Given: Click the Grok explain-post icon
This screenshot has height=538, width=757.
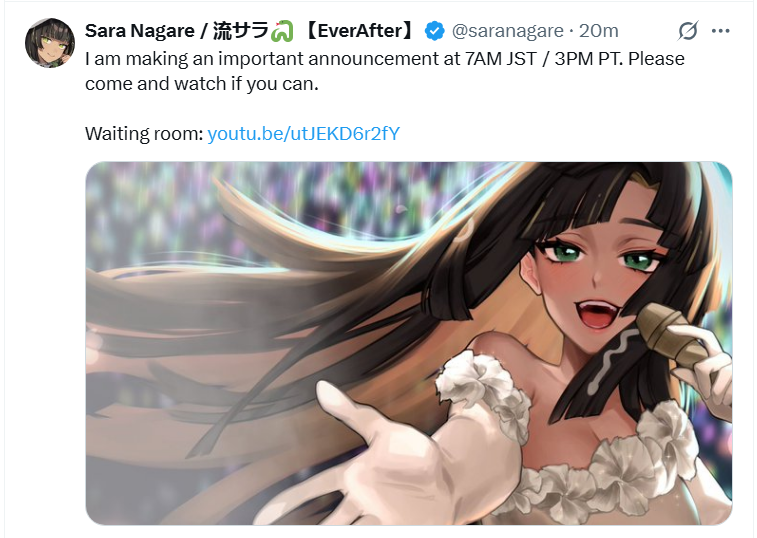Looking at the screenshot, I should [687, 31].
